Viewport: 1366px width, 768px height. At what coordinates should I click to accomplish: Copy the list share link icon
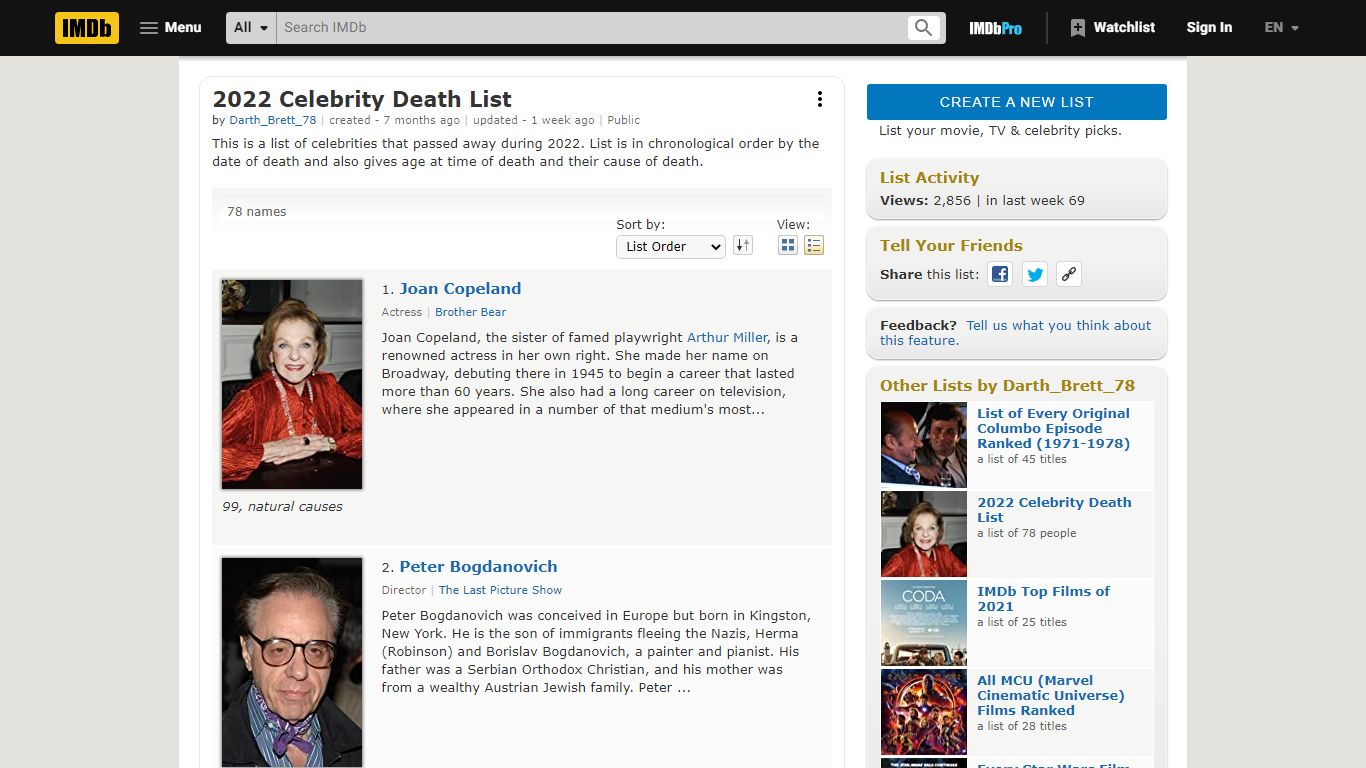coord(1069,274)
